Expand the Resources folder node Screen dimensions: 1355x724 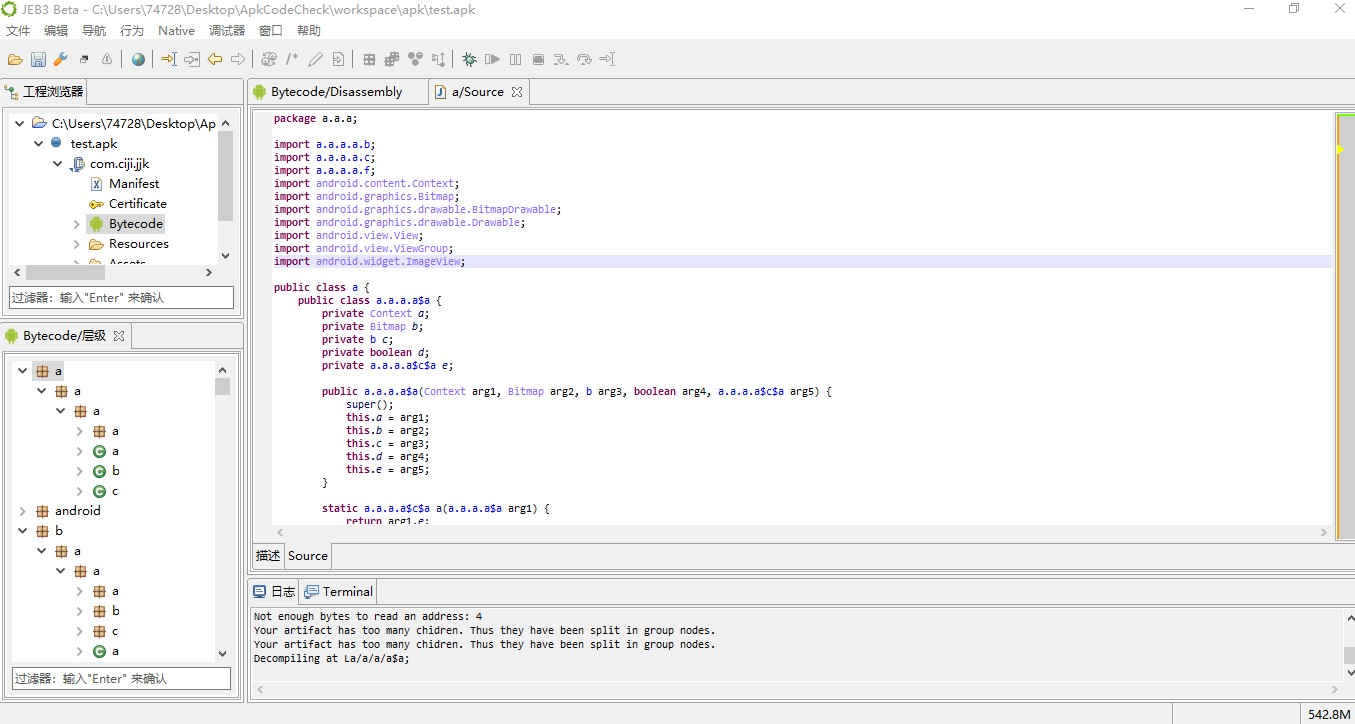77,244
